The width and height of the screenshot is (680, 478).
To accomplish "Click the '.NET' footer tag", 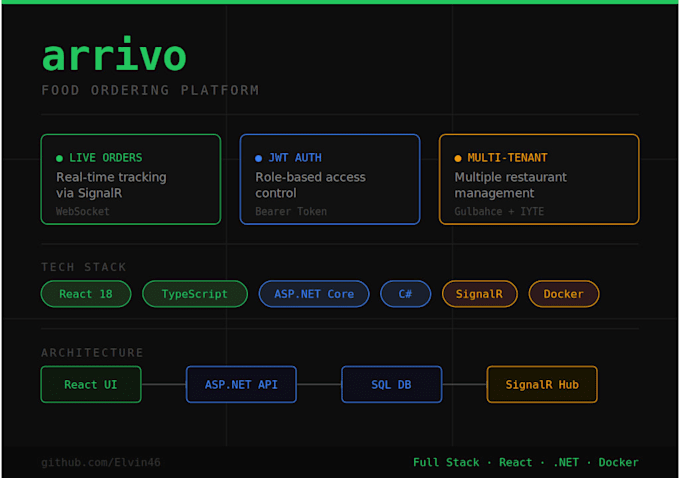I will click(566, 462).
